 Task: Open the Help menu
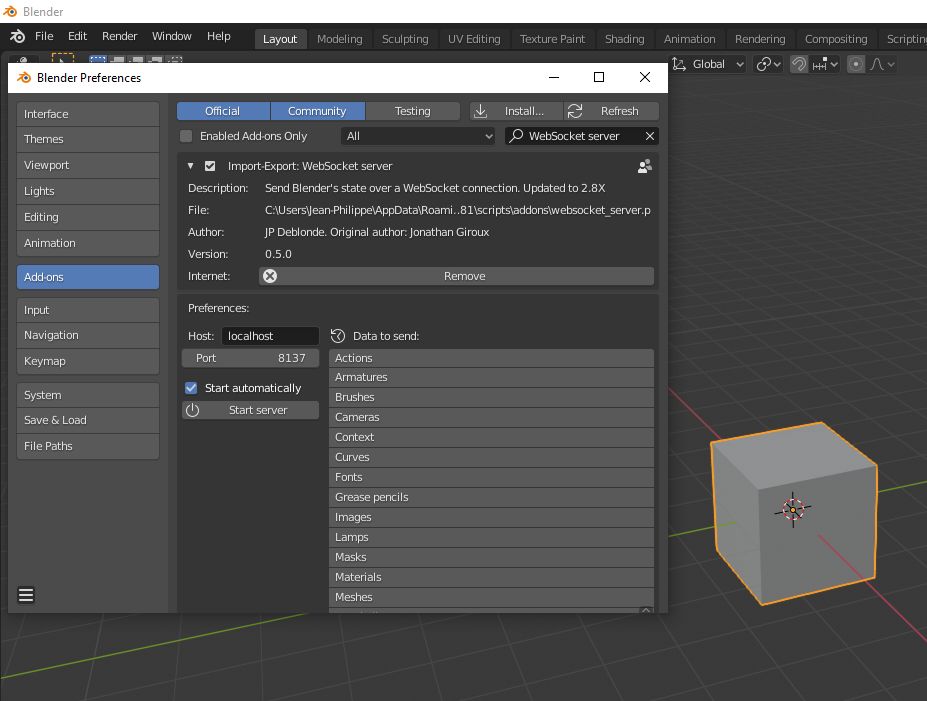(219, 36)
